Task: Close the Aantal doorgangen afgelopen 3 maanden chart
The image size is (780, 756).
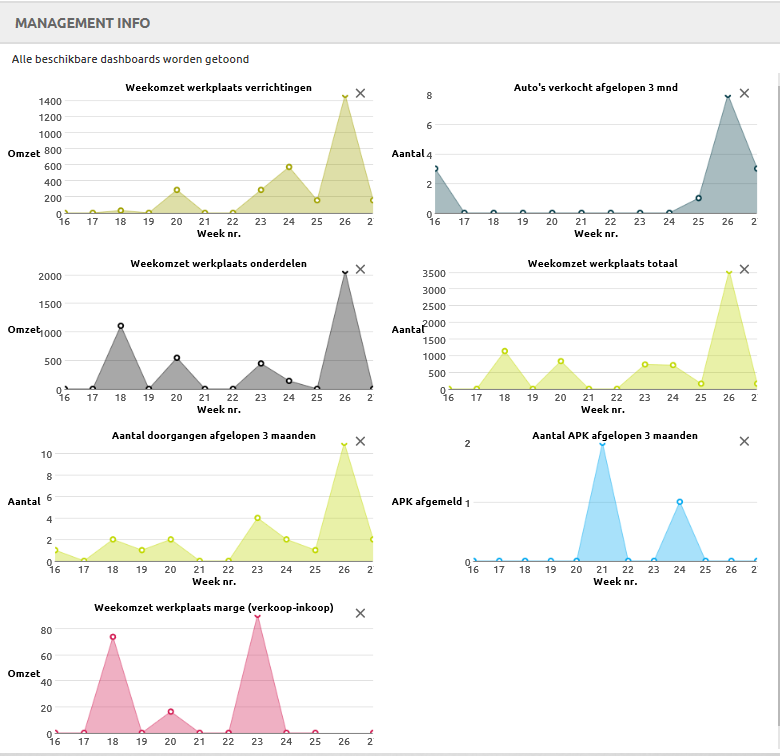Action: 360,441
